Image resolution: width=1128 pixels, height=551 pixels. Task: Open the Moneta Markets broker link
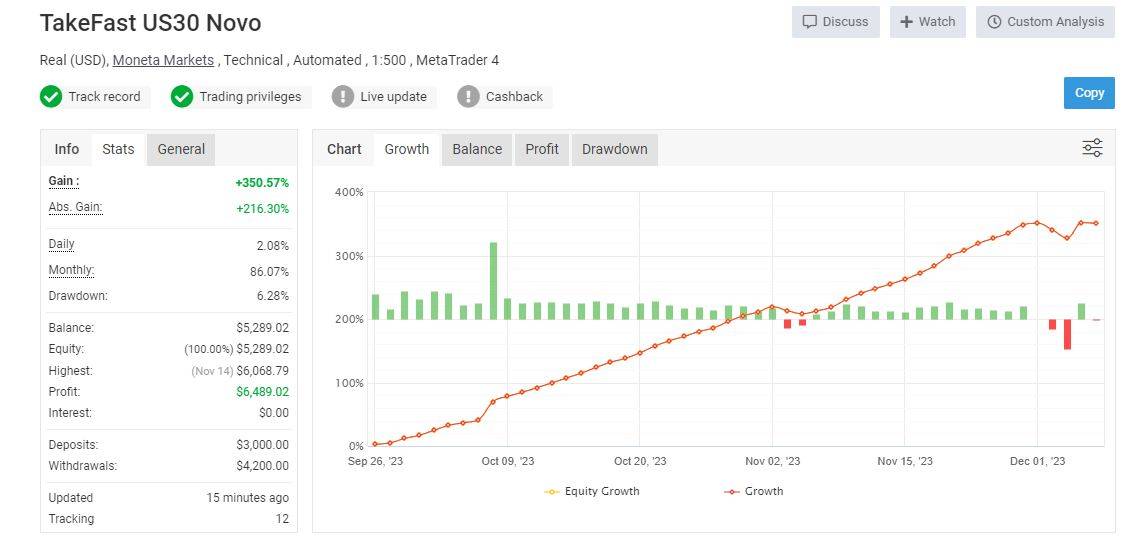[x=163, y=60]
